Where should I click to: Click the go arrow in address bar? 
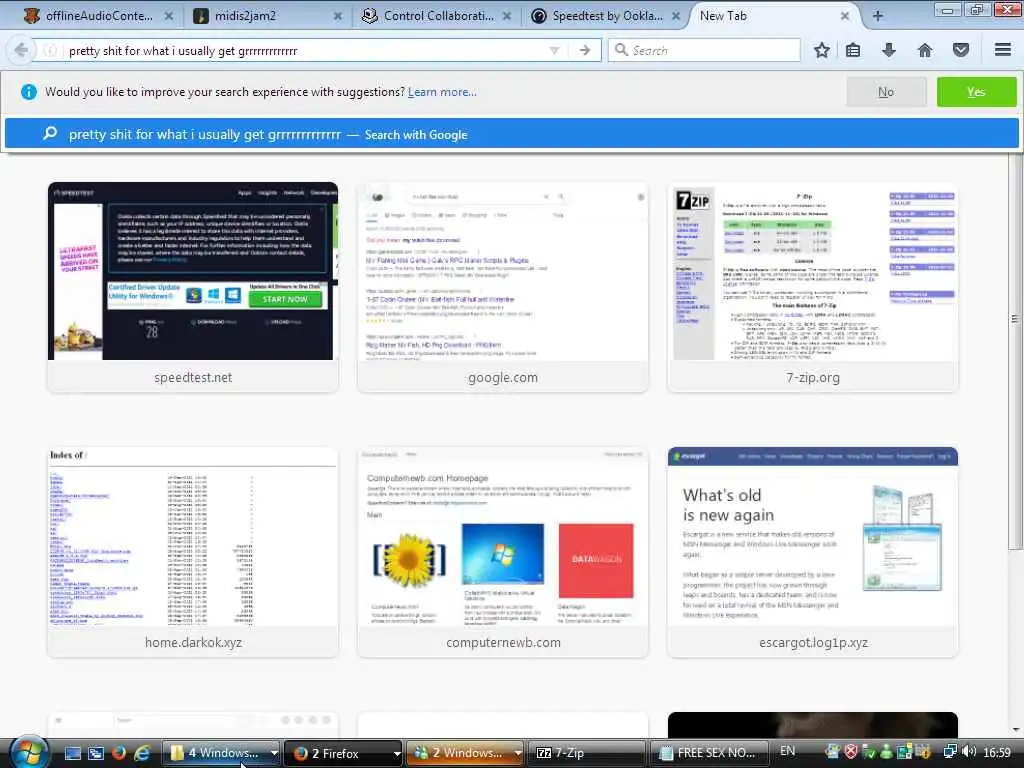(x=585, y=50)
